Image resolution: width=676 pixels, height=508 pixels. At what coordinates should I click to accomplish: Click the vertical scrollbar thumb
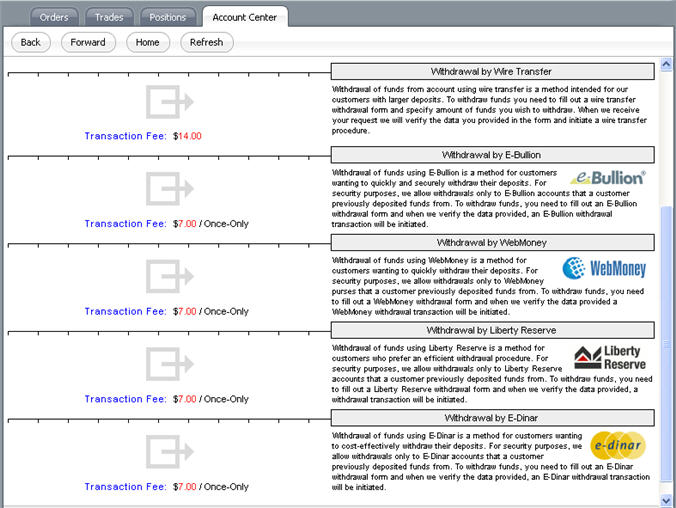point(666,345)
